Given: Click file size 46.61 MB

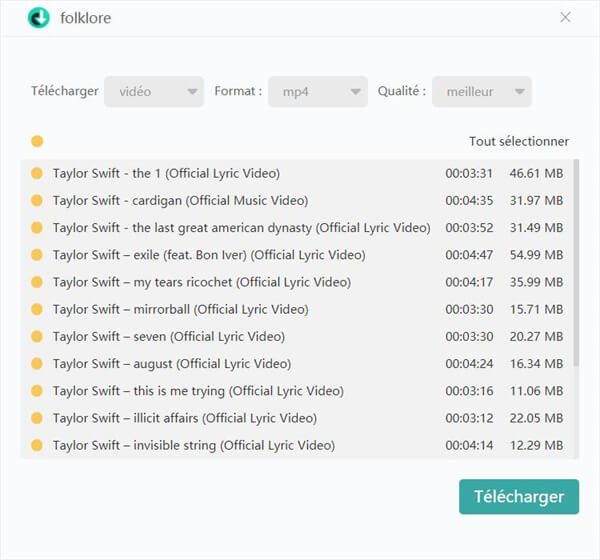Looking at the screenshot, I should pos(536,173).
